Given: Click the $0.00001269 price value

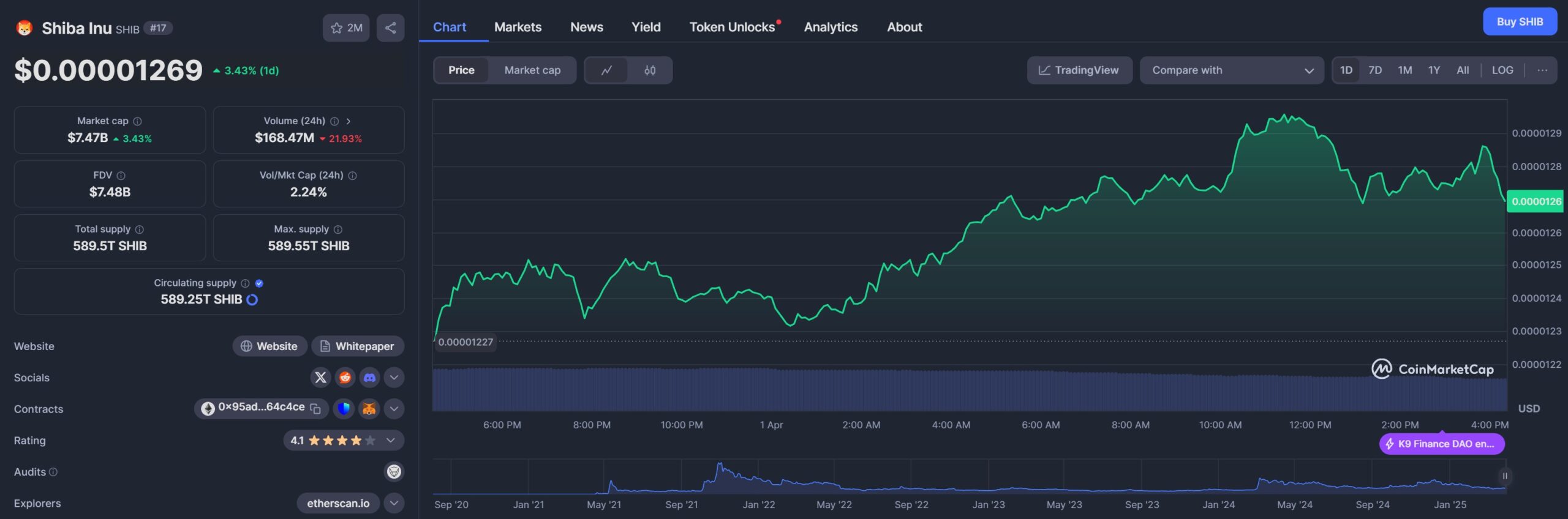Looking at the screenshot, I should tap(108, 70).
